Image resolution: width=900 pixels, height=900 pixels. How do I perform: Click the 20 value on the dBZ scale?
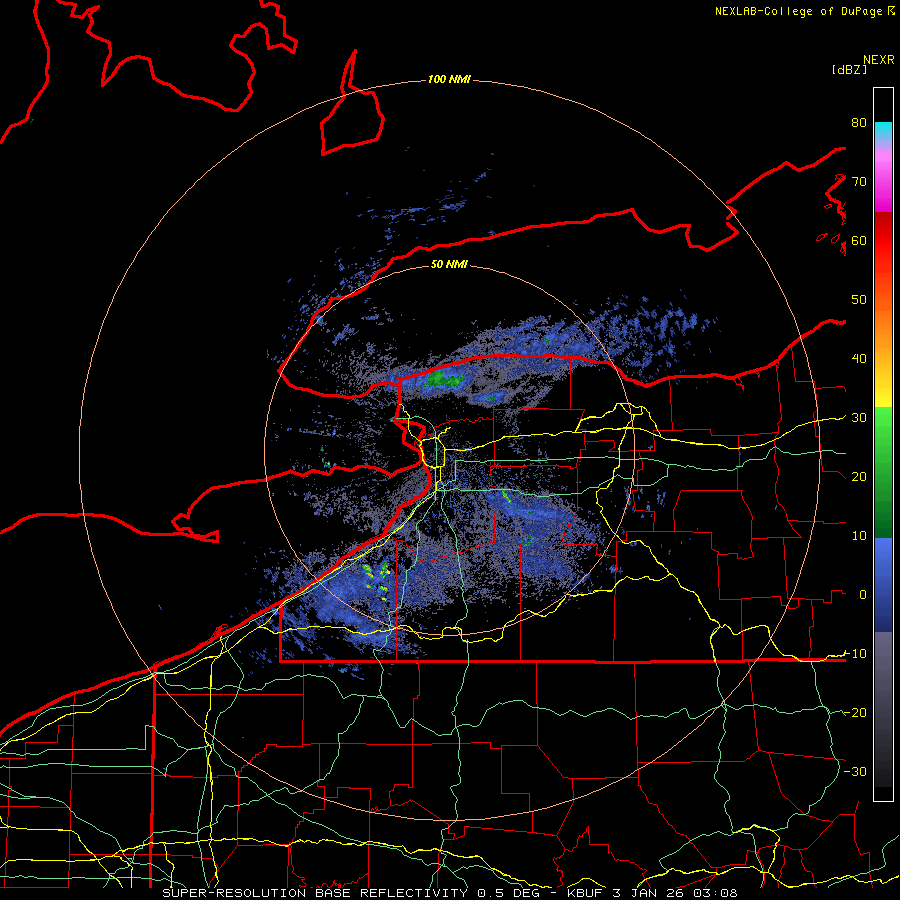(859, 476)
